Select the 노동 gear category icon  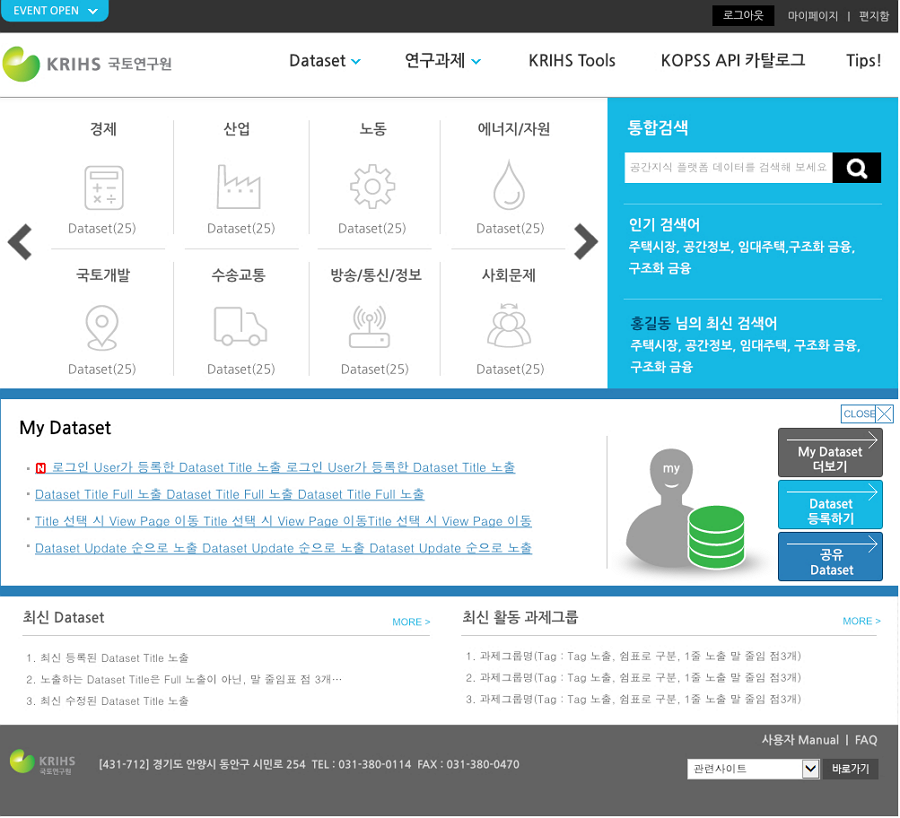372,186
